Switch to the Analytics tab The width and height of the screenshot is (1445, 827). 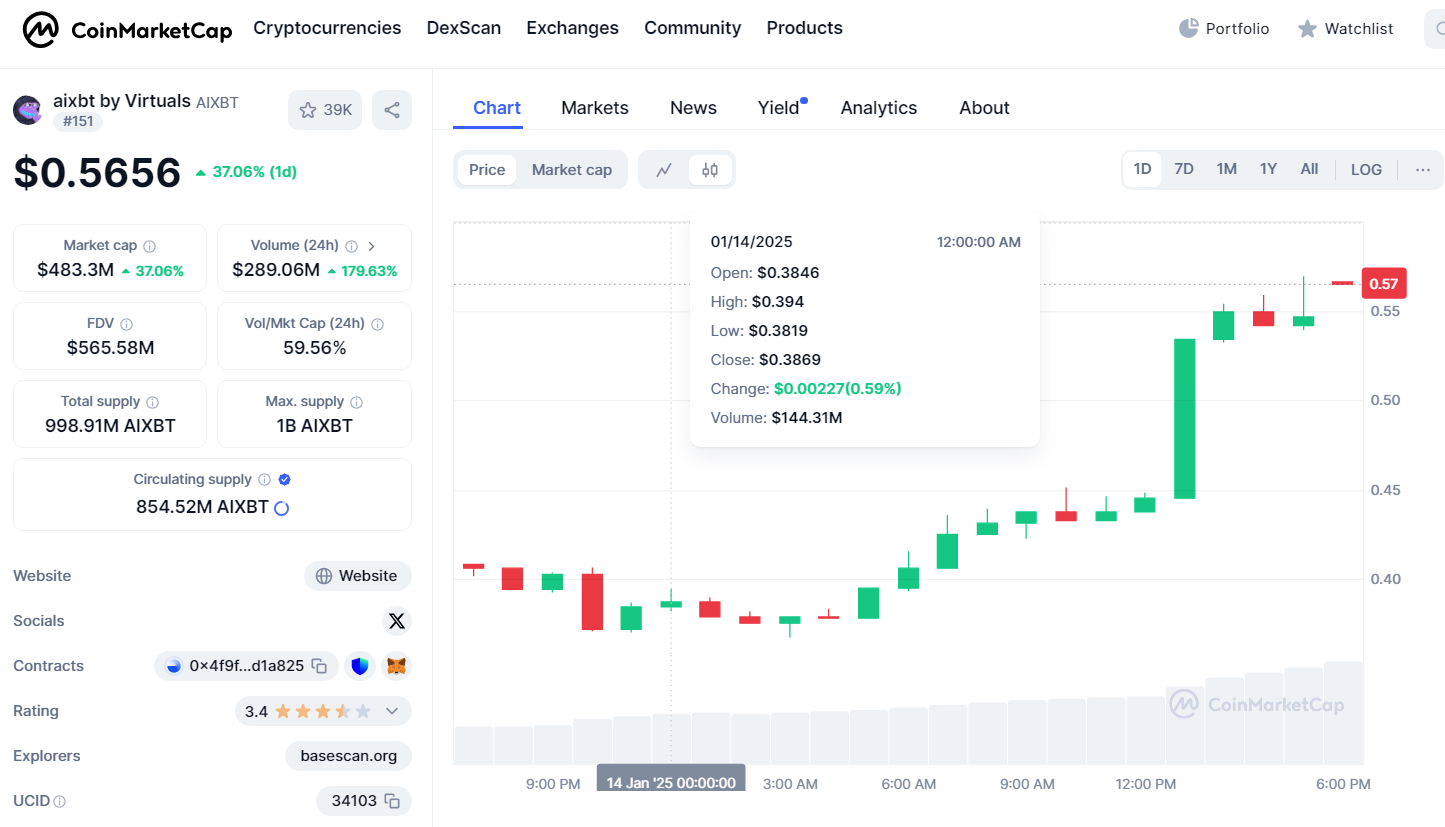click(879, 108)
